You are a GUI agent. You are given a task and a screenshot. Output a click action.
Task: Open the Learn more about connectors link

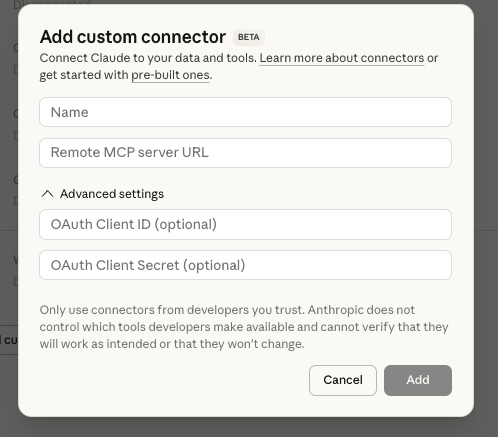pos(342,58)
